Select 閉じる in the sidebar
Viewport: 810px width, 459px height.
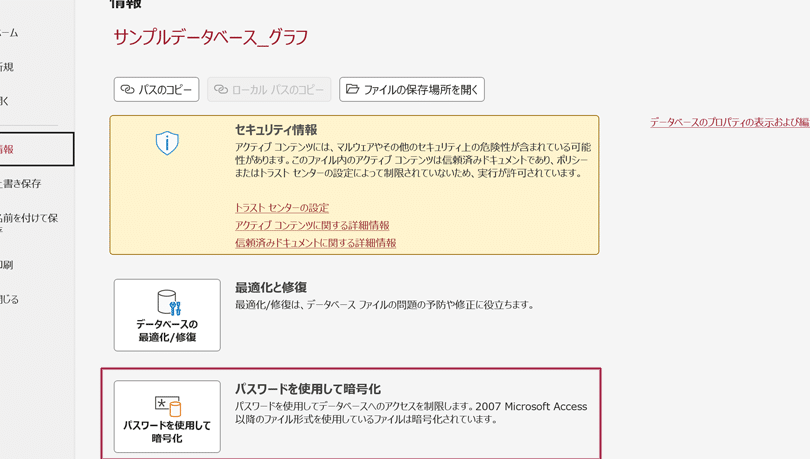click(9, 299)
